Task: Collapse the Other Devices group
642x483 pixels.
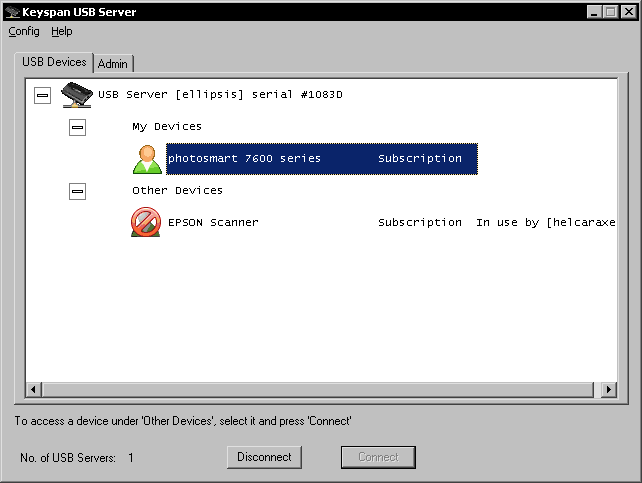Action: coord(77,191)
